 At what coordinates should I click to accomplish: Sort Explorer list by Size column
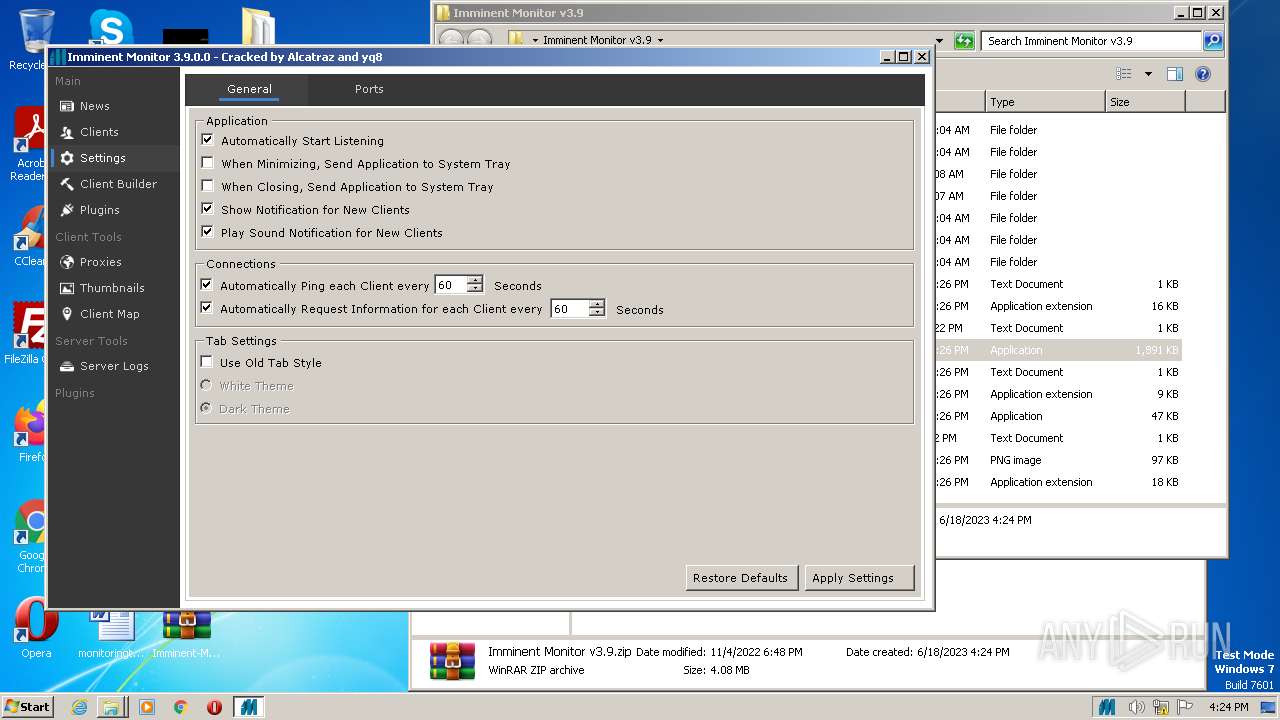(x=1145, y=102)
